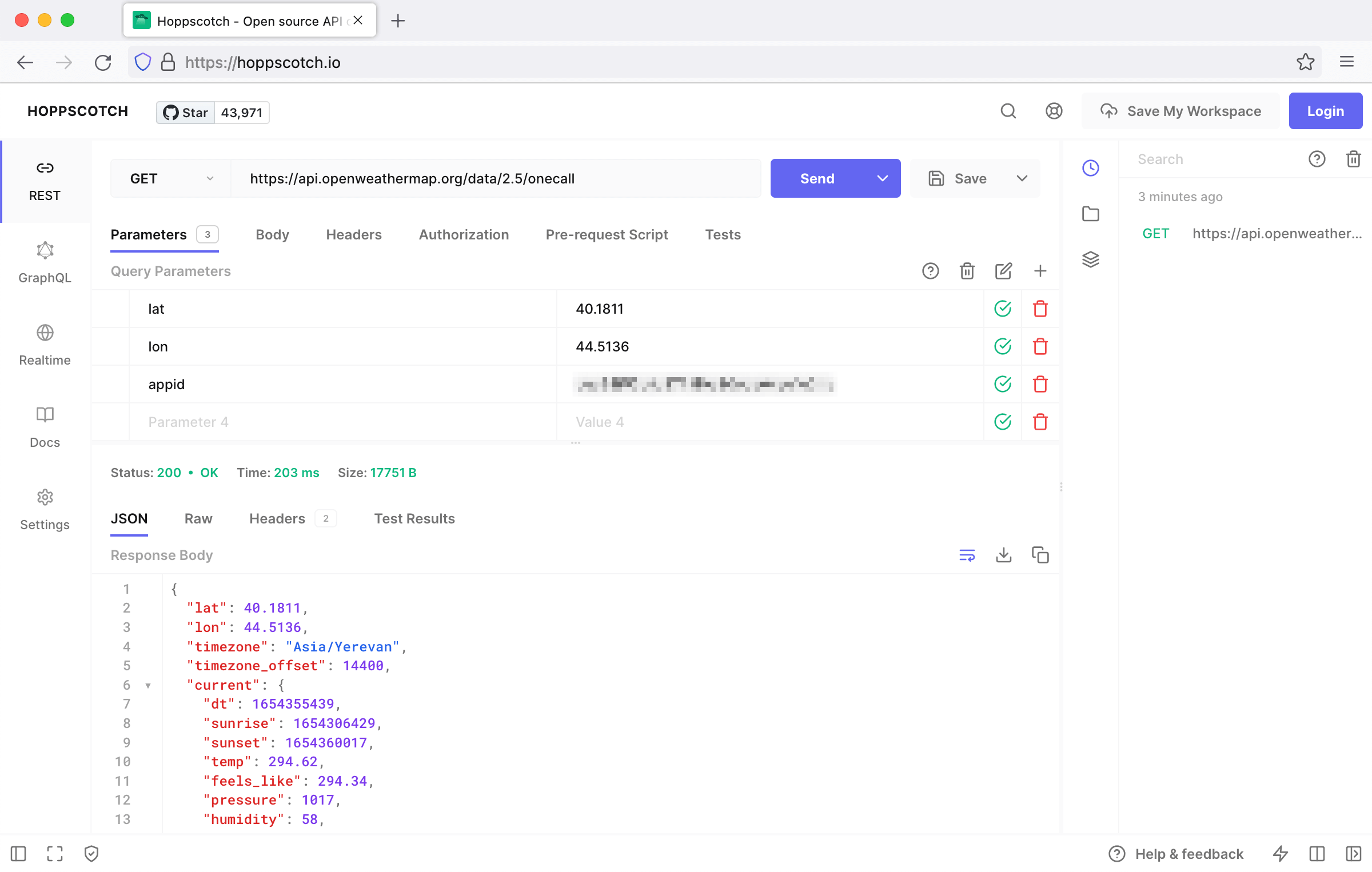Image resolution: width=1372 pixels, height=872 pixels.
Task: Switch to the Authorization tab
Action: (464, 234)
